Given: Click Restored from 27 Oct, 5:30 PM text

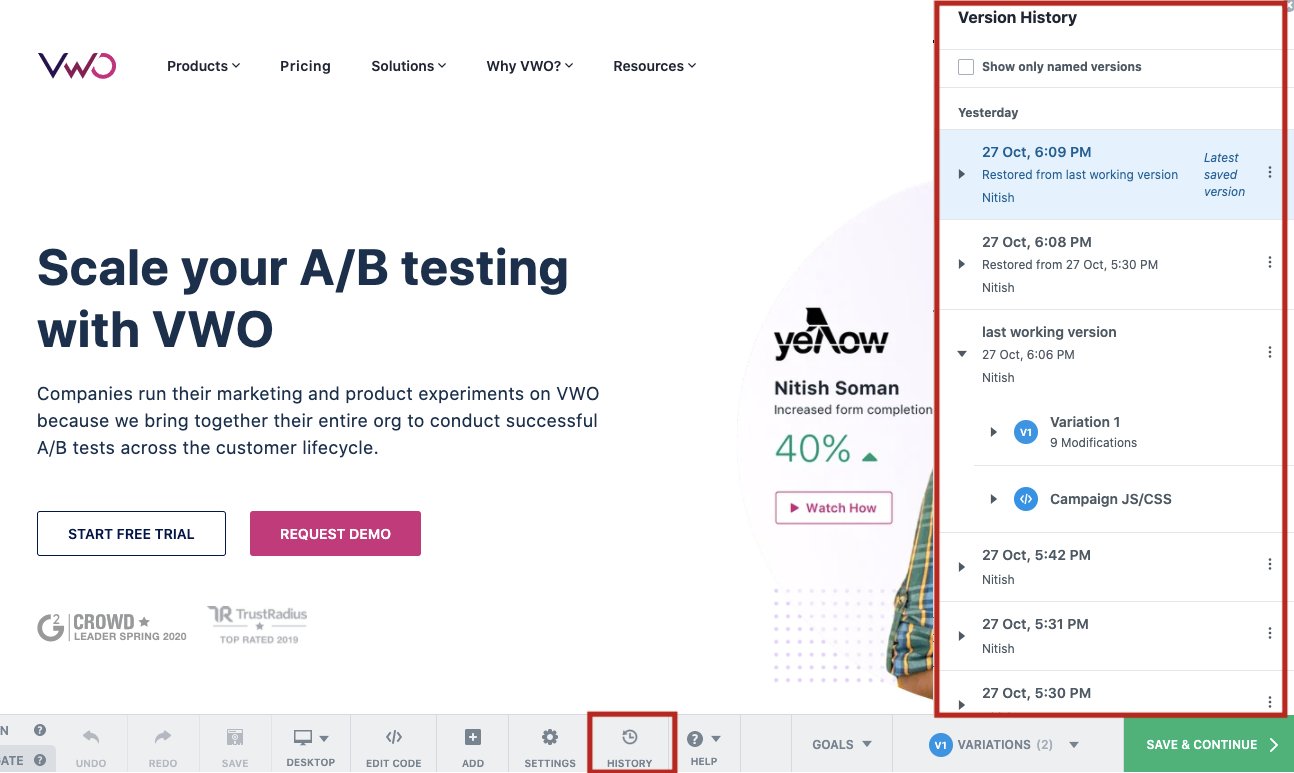Looking at the screenshot, I should point(1070,265).
